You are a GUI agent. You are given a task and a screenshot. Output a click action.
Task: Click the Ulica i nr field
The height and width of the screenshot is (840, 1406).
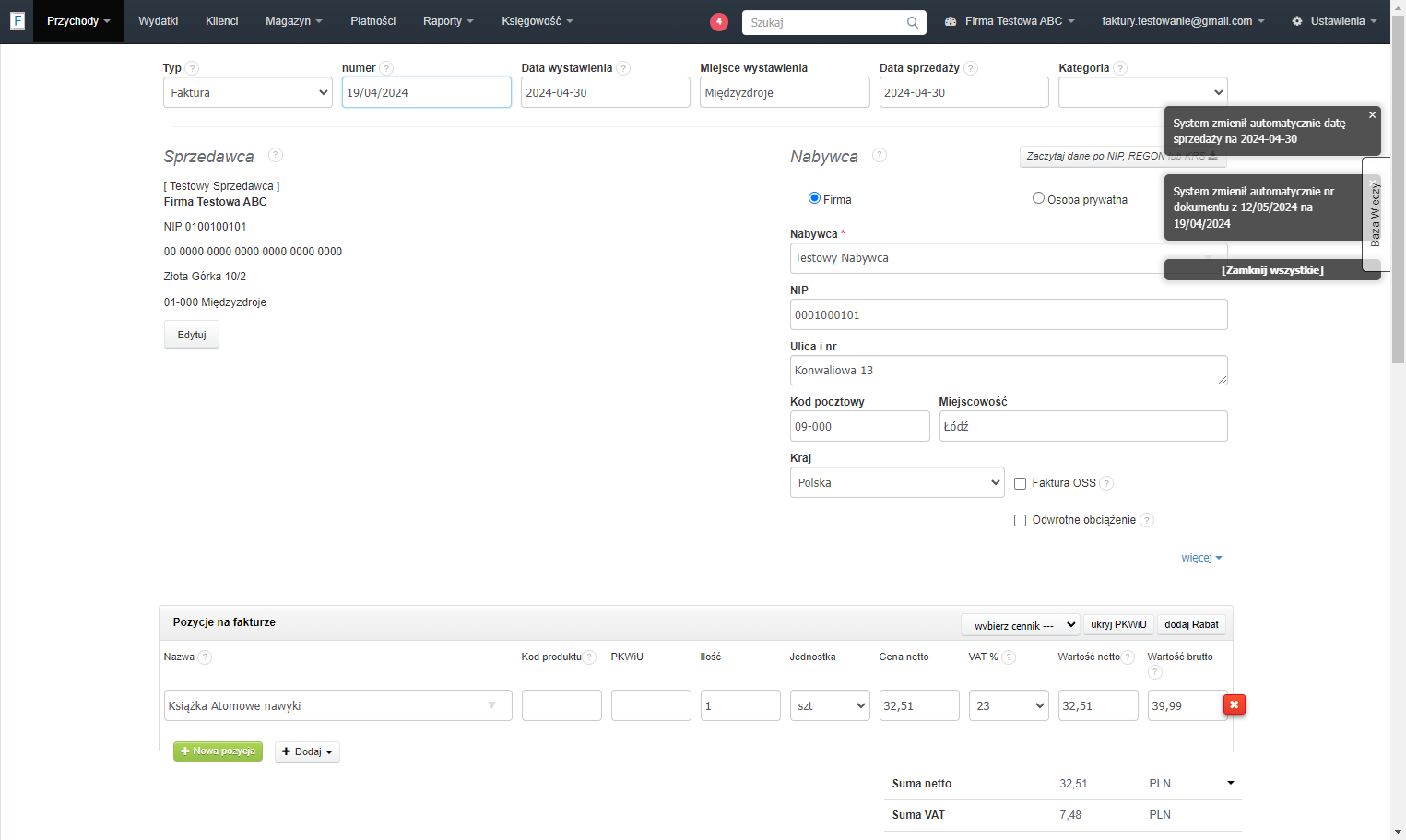point(1009,370)
